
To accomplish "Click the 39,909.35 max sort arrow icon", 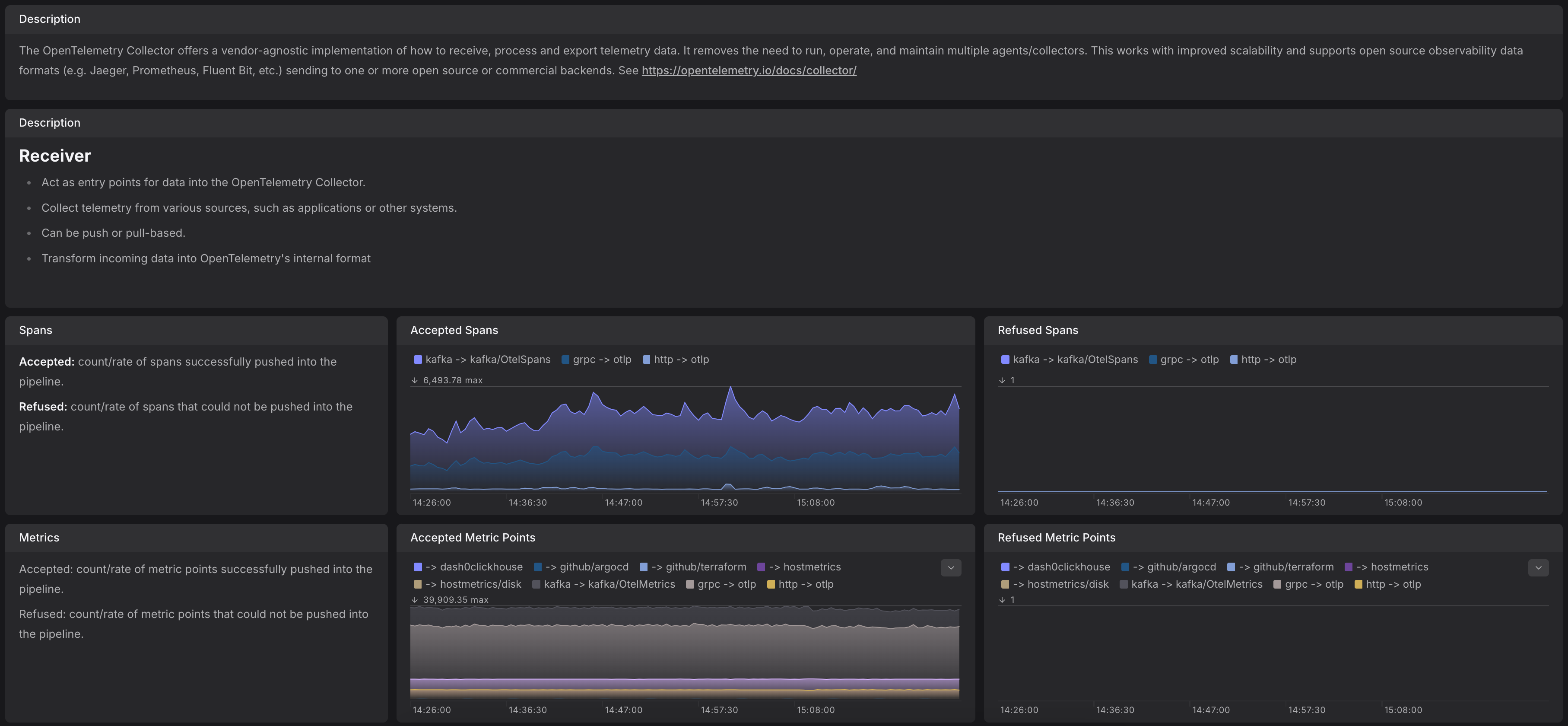I will pyautogui.click(x=415, y=600).
